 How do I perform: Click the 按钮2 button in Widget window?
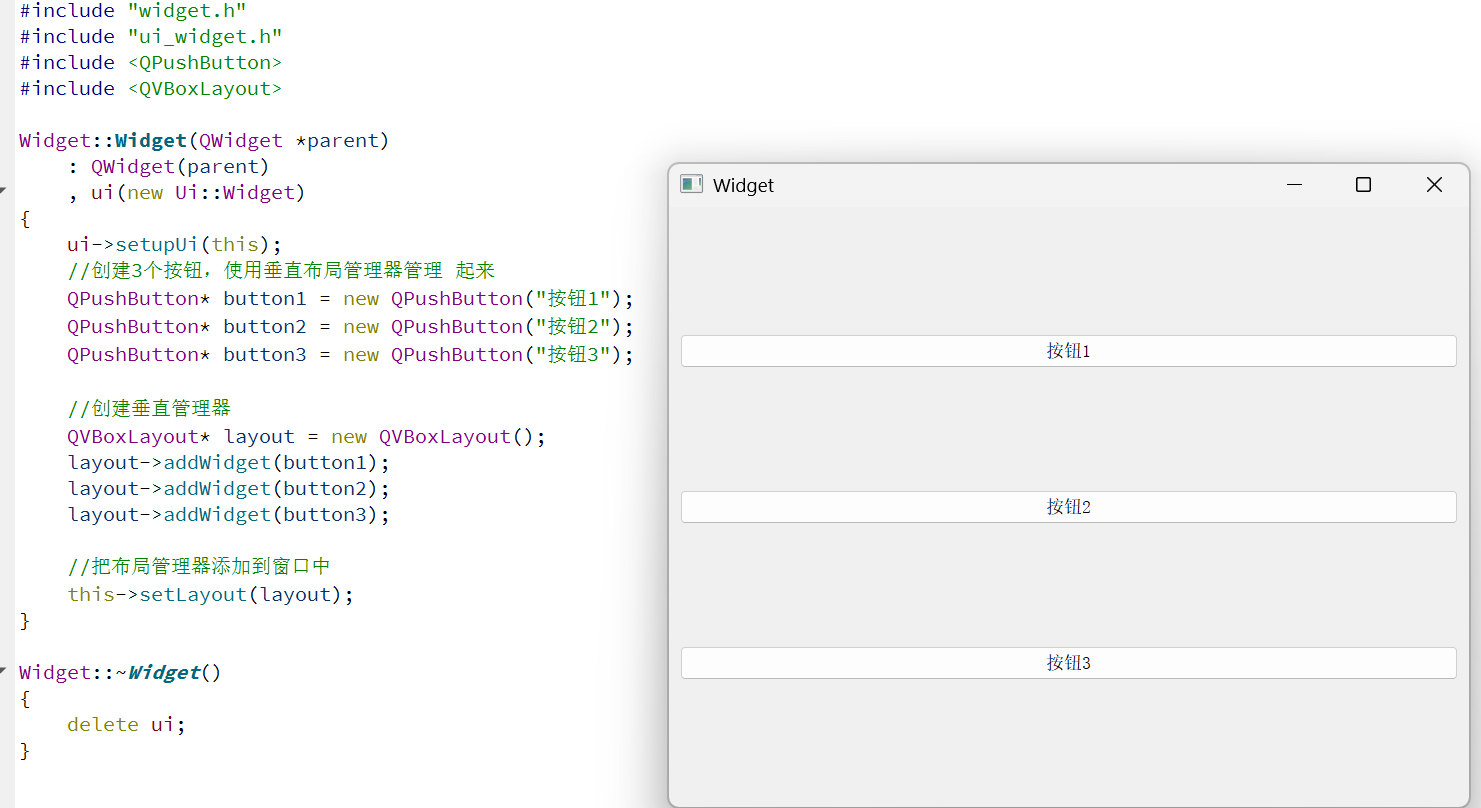(1068, 507)
